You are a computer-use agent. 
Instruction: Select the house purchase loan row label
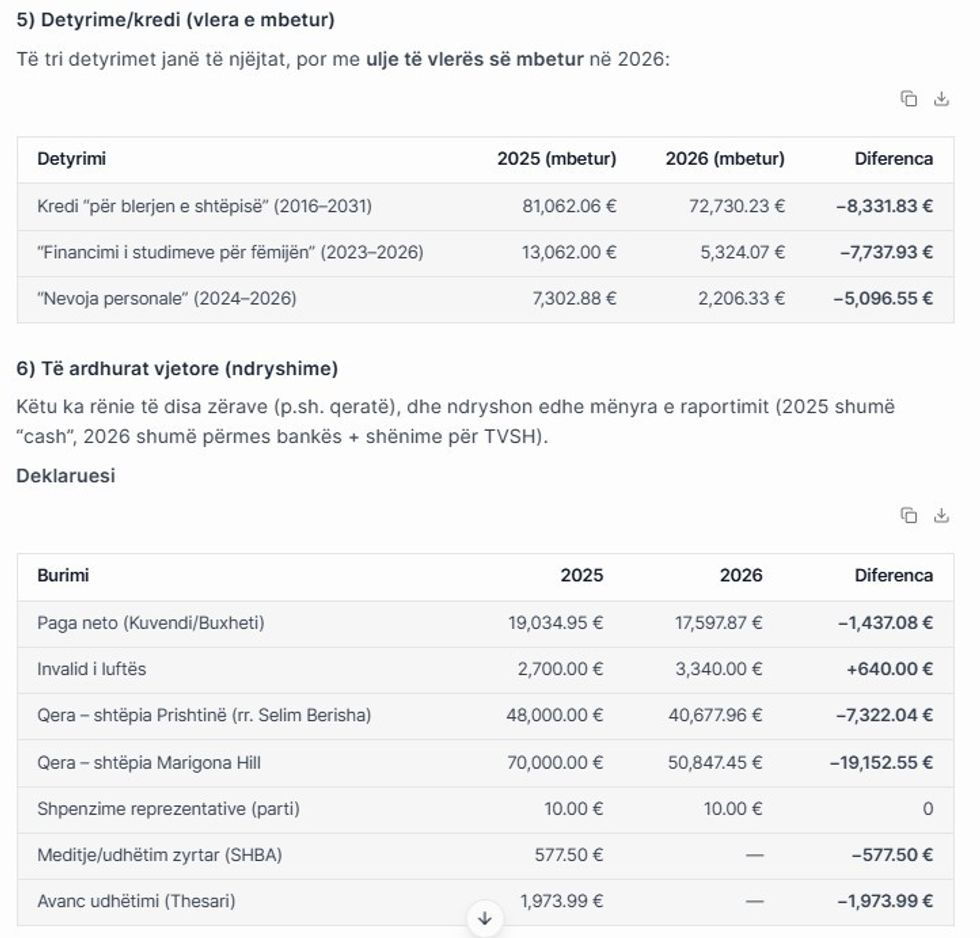click(204, 207)
